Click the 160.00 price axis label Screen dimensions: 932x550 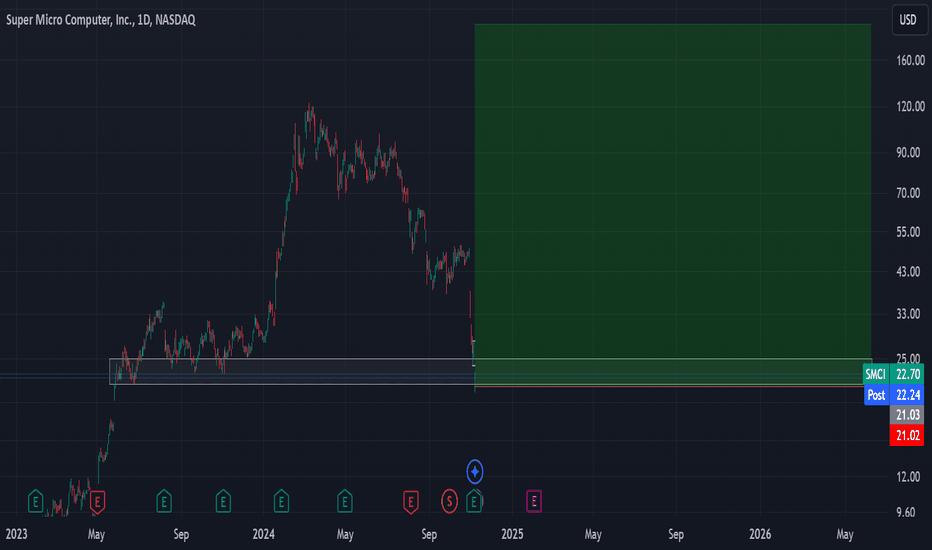[x=910, y=61]
